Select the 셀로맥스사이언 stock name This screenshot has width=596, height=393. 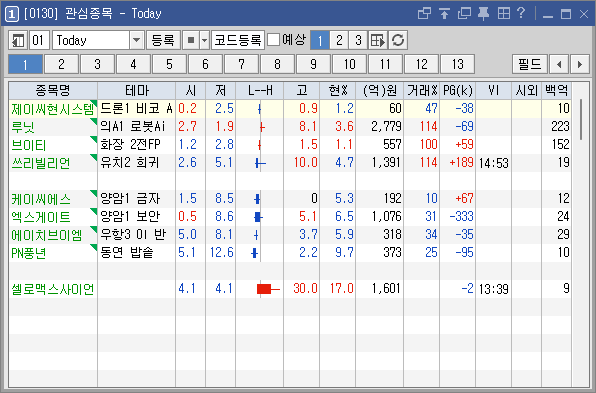click(52, 289)
